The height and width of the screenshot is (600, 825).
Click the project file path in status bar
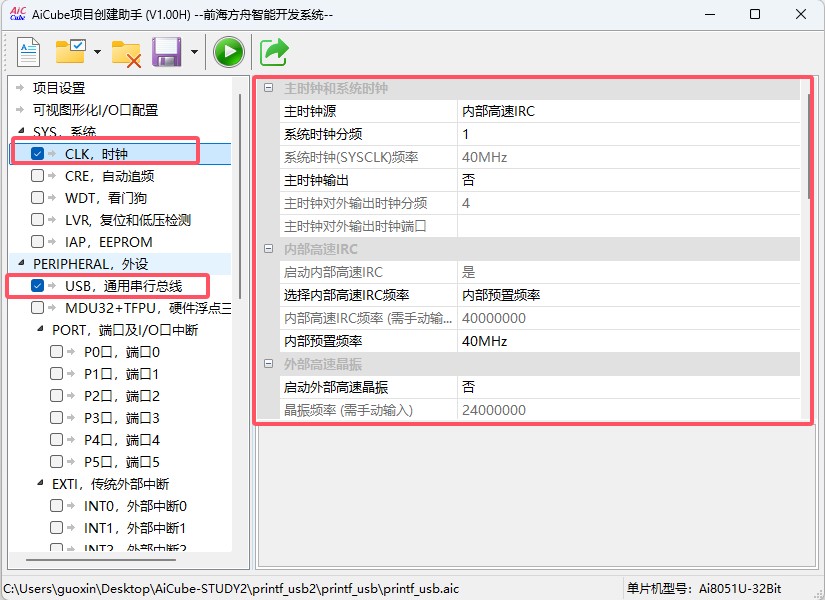coord(232,588)
